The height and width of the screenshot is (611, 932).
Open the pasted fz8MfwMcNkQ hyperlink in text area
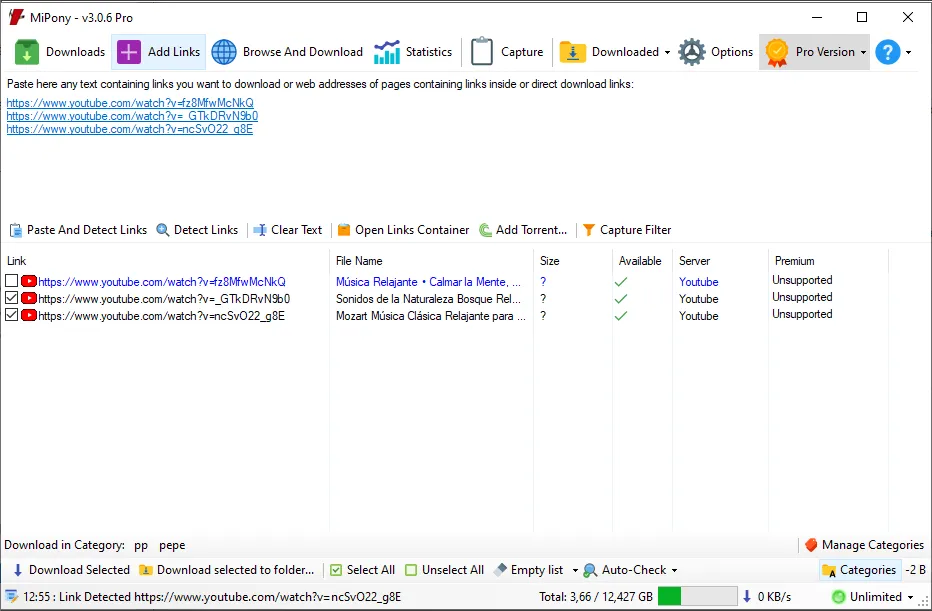[x=130, y=103]
